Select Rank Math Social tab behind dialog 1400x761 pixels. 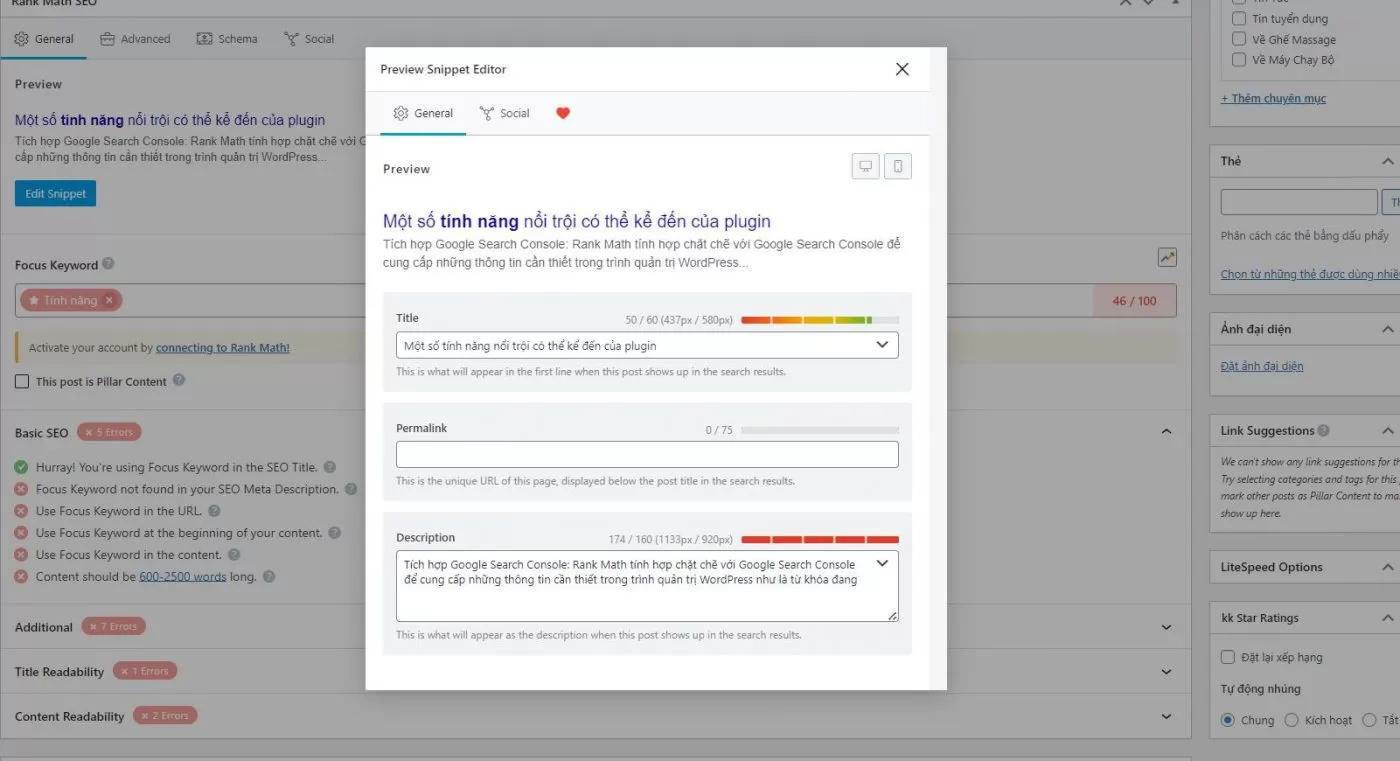point(309,39)
